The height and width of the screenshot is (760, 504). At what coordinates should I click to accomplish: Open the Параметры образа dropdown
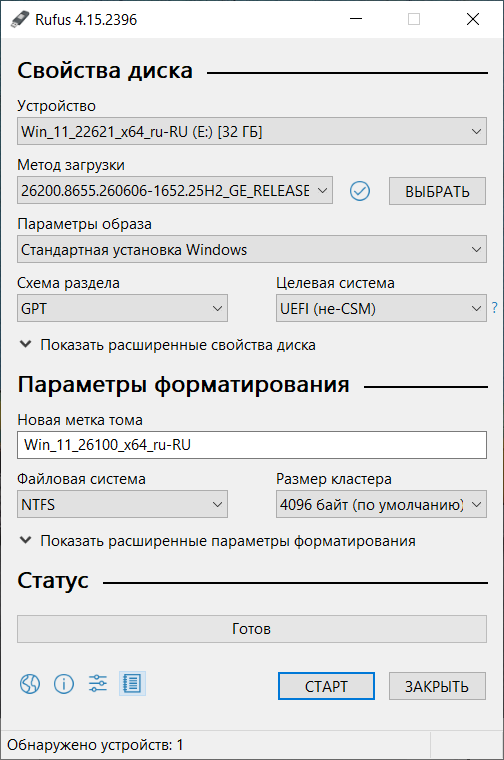[x=252, y=250]
